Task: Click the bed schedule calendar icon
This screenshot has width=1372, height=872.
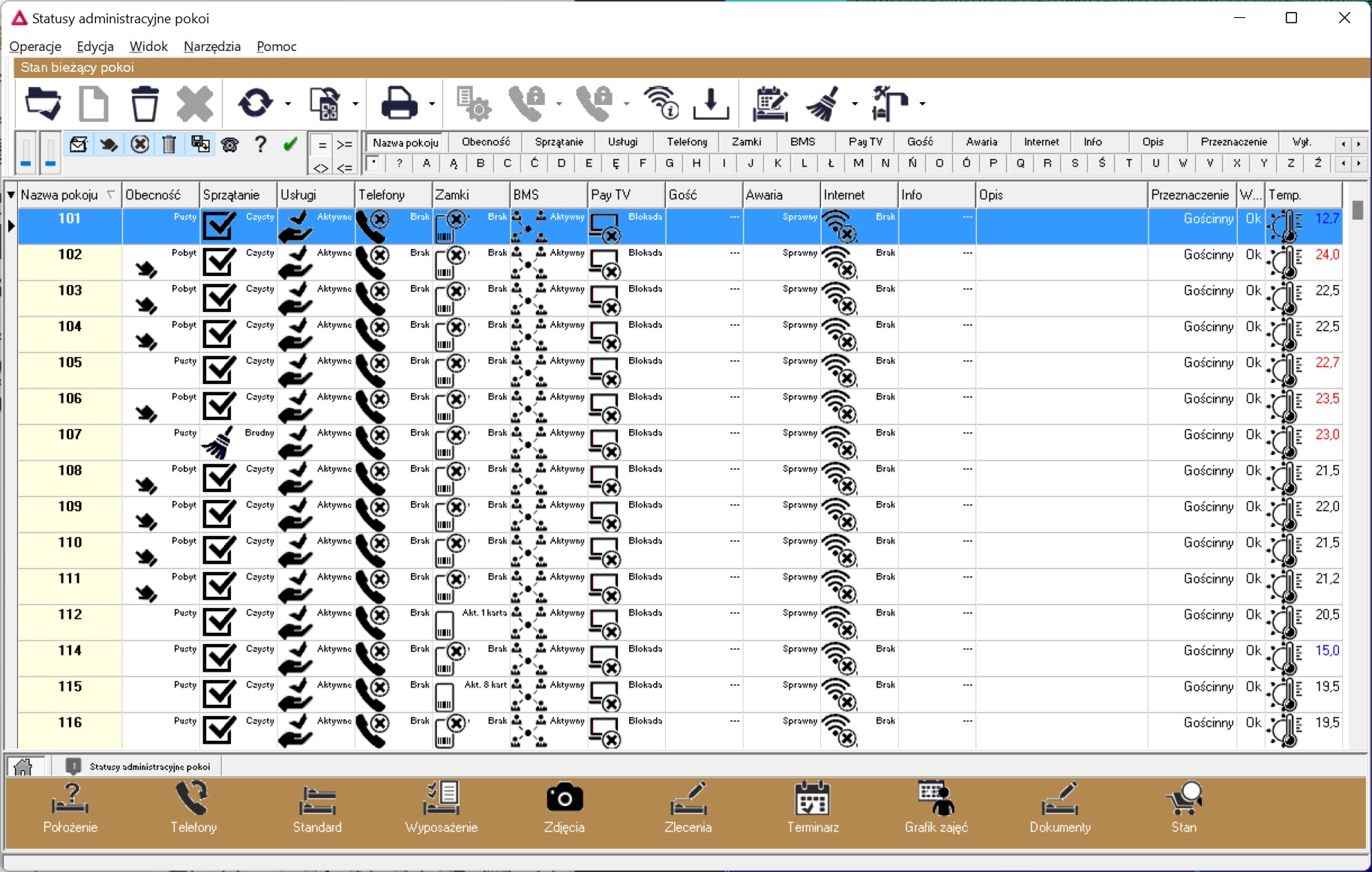Action: [x=770, y=103]
